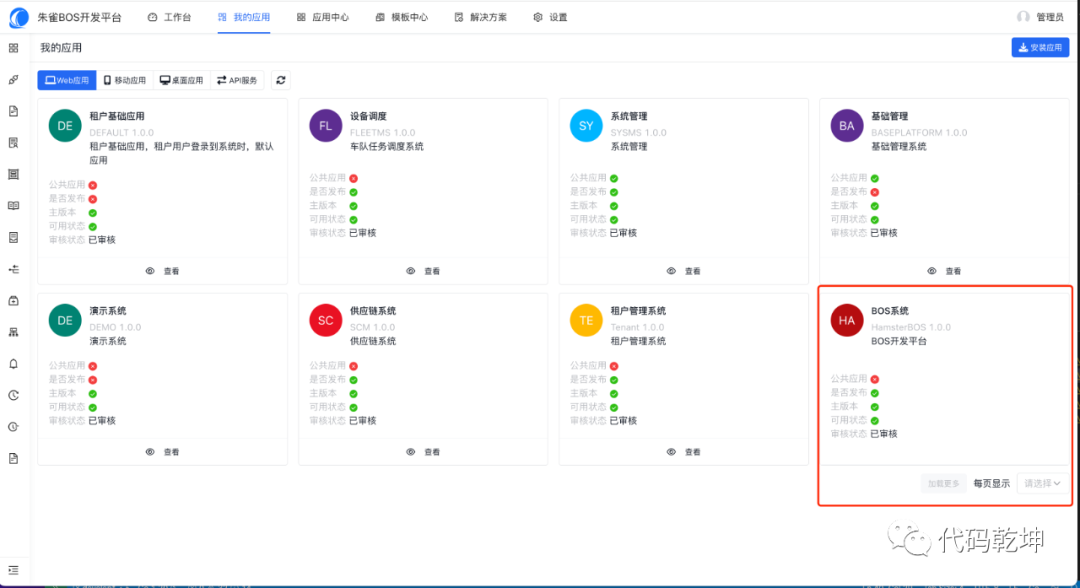Click the HamsterBOS 1.0.0 version text

point(911,327)
